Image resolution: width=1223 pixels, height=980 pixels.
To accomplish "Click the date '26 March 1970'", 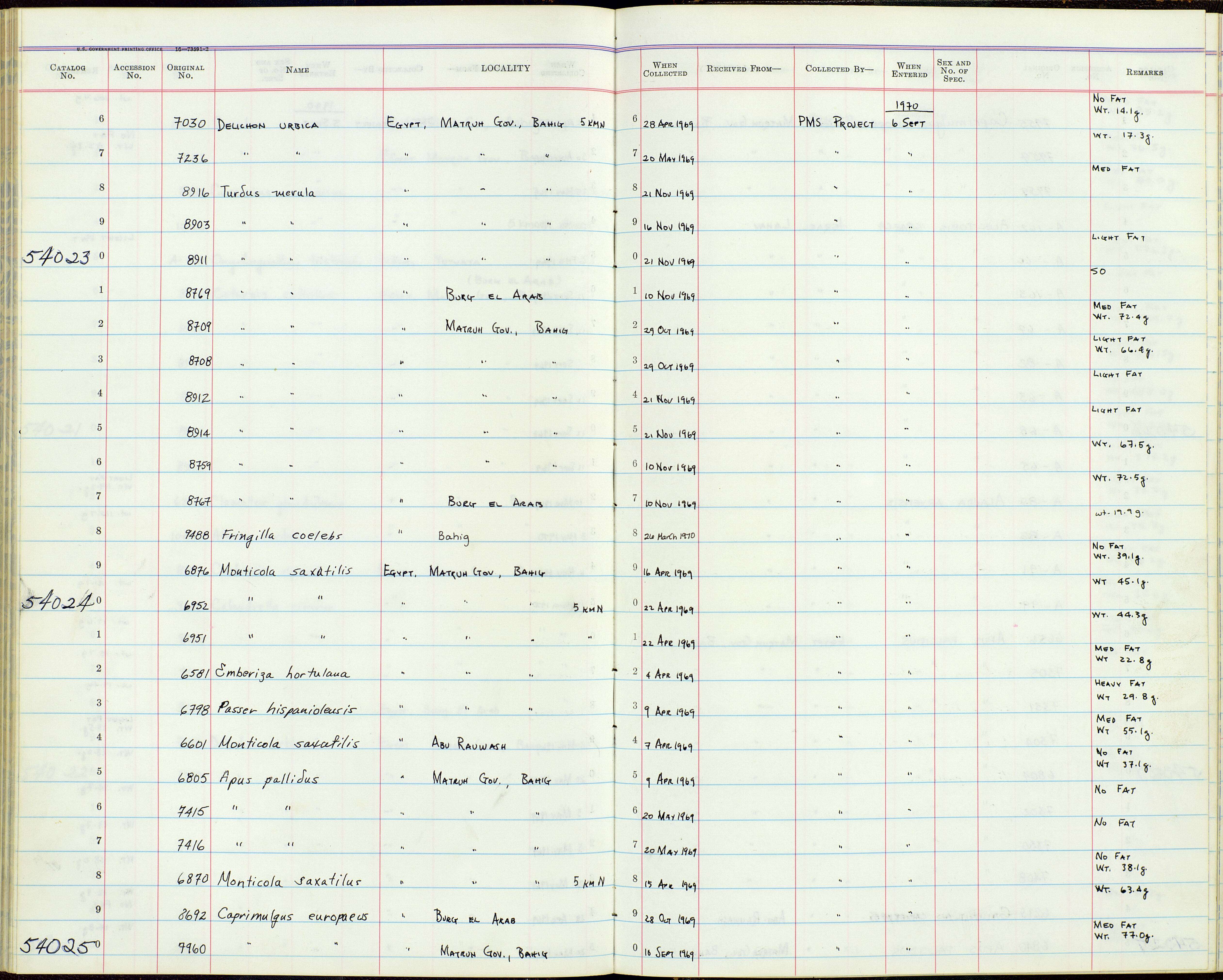I will [x=669, y=536].
